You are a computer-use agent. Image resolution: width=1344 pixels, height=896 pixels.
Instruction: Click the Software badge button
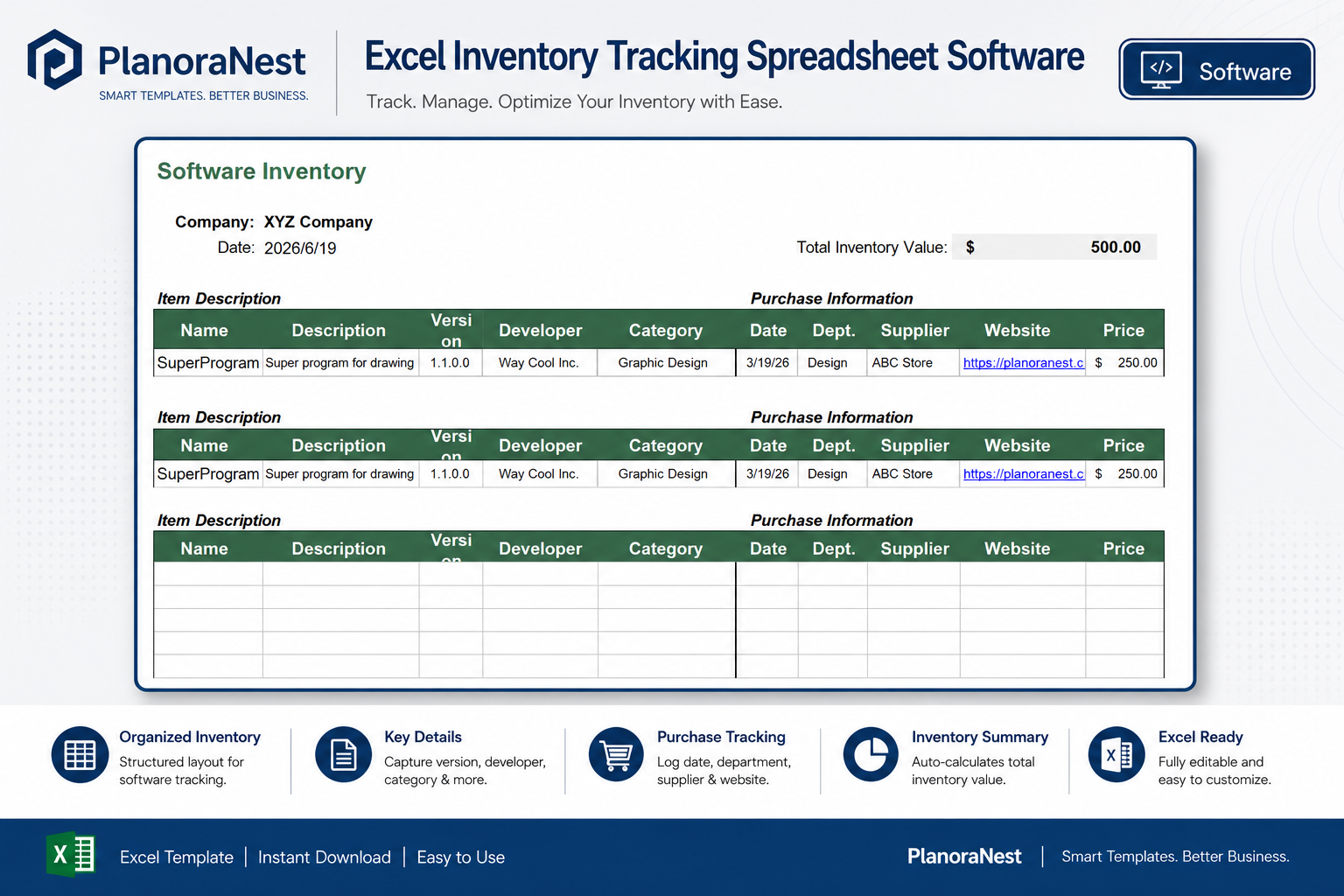click(x=1216, y=69)
